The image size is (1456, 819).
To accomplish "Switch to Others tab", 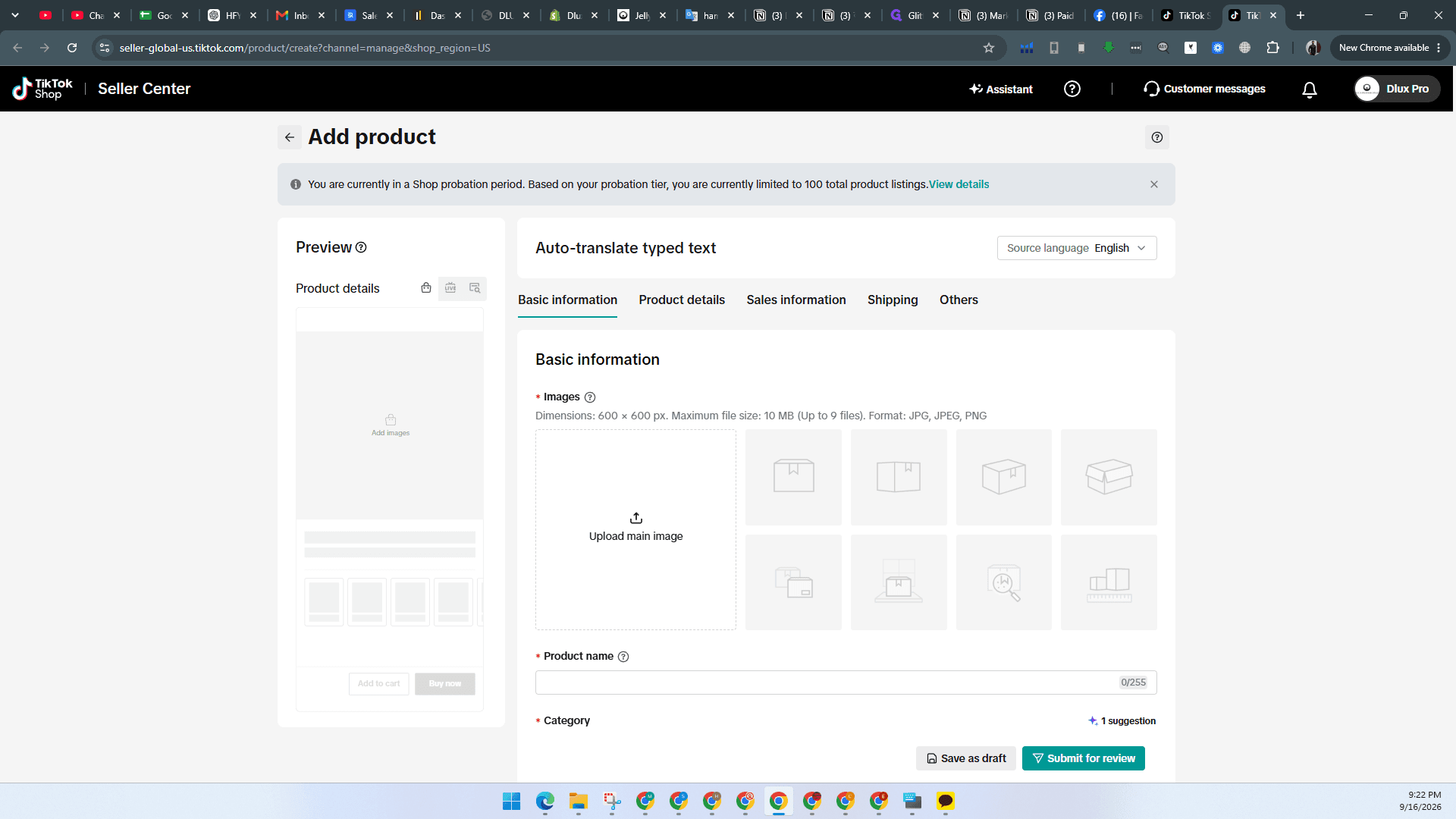I will 959,300.
